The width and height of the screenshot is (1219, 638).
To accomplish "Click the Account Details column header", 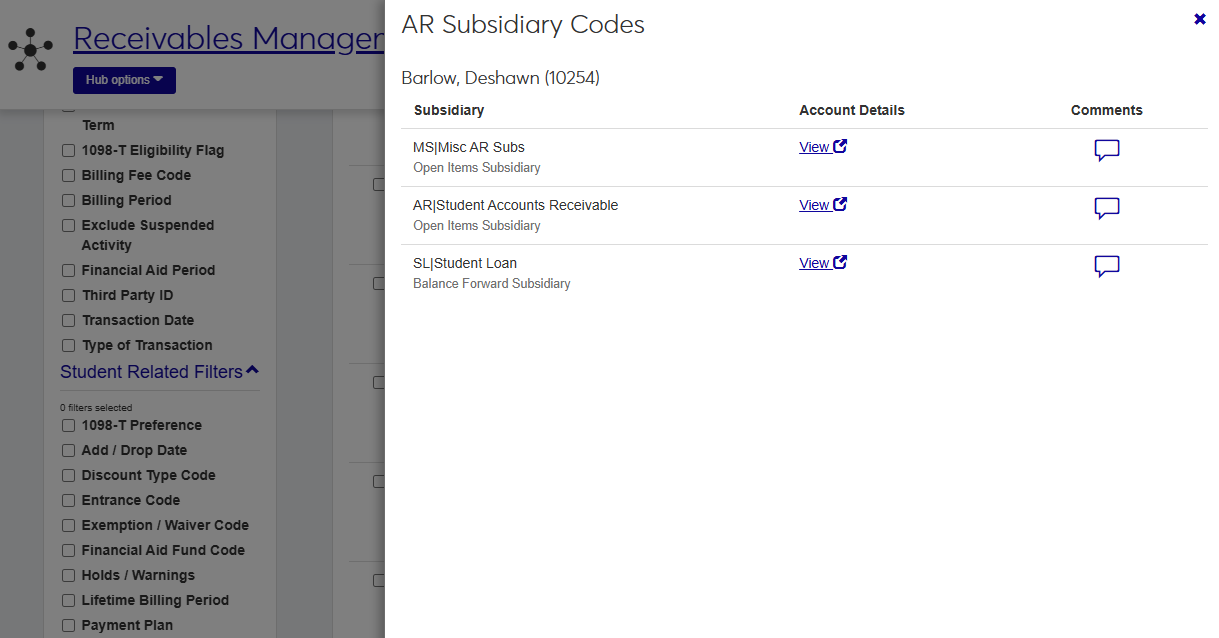I will pyautogui.click(x=852, y=110).
